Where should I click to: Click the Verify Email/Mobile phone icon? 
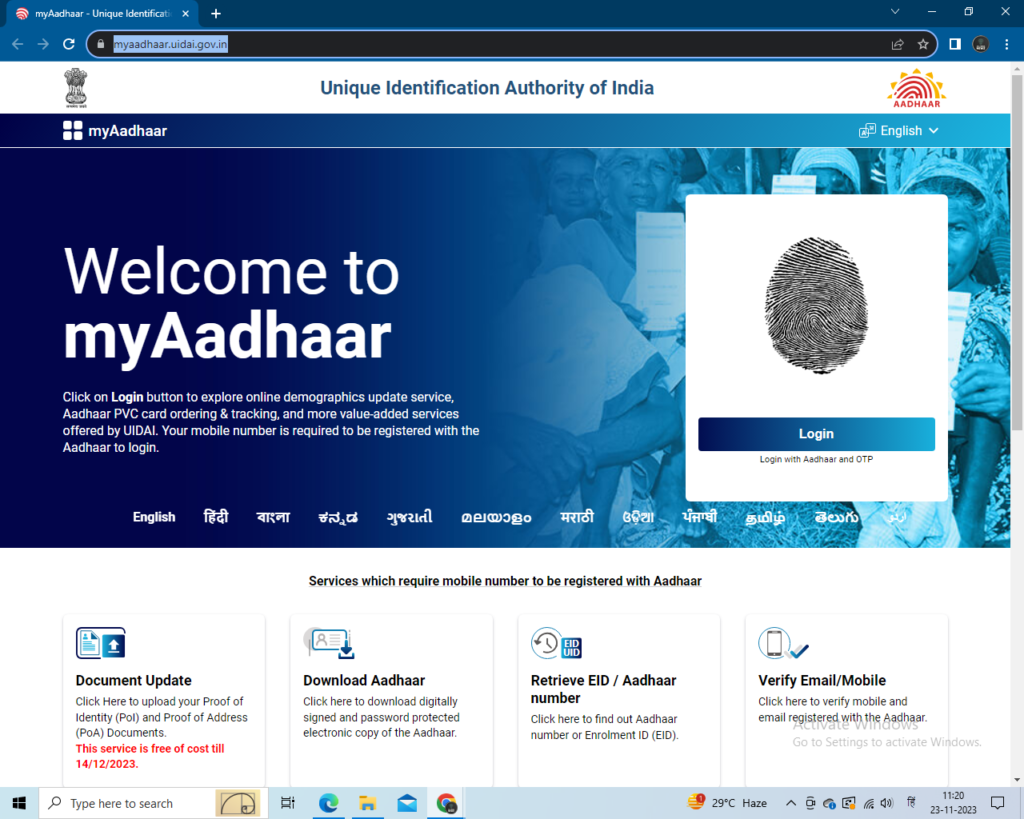click(x=783, y=643)
